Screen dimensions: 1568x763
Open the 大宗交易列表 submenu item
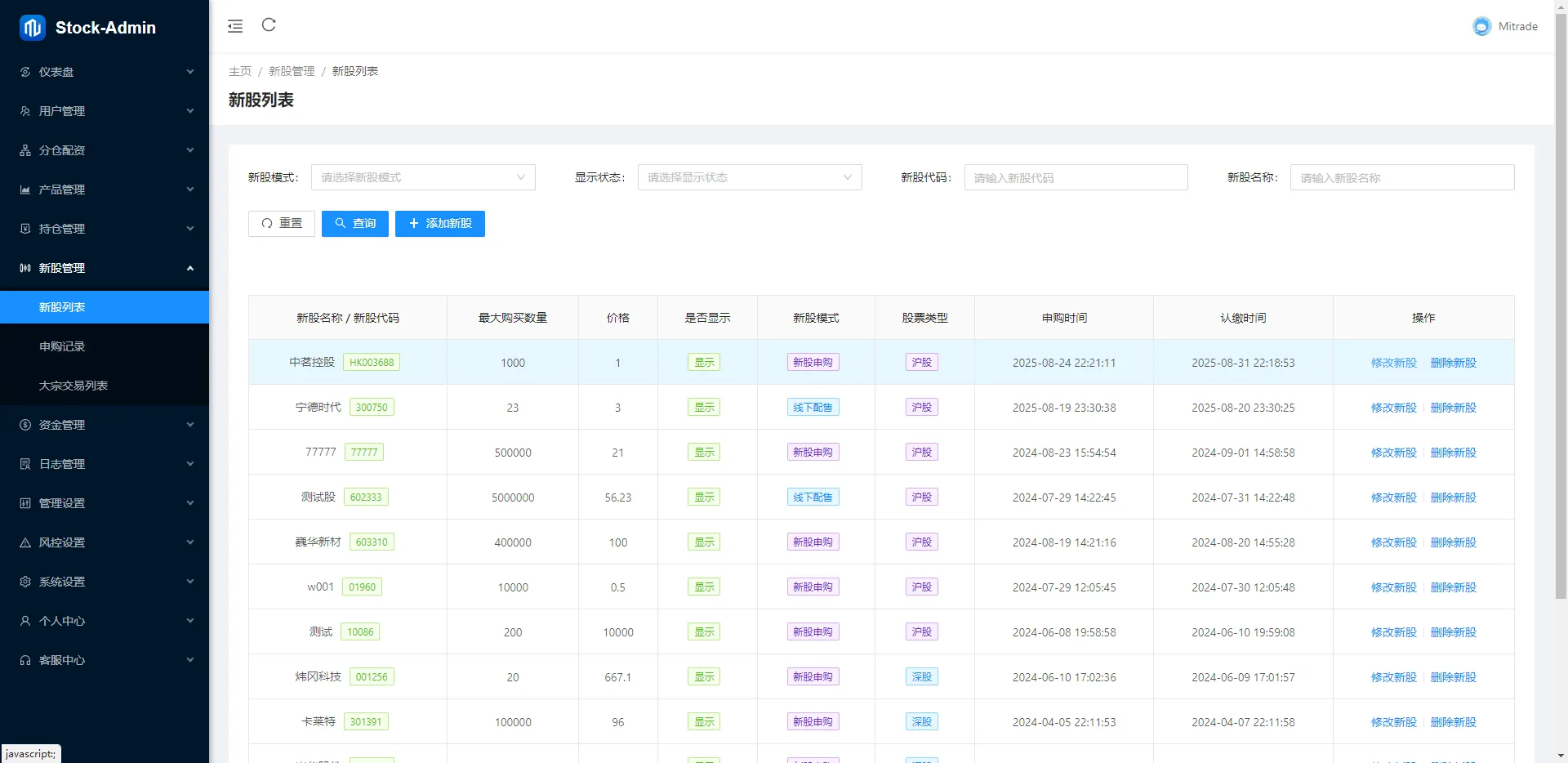click(x=73, y=386)
